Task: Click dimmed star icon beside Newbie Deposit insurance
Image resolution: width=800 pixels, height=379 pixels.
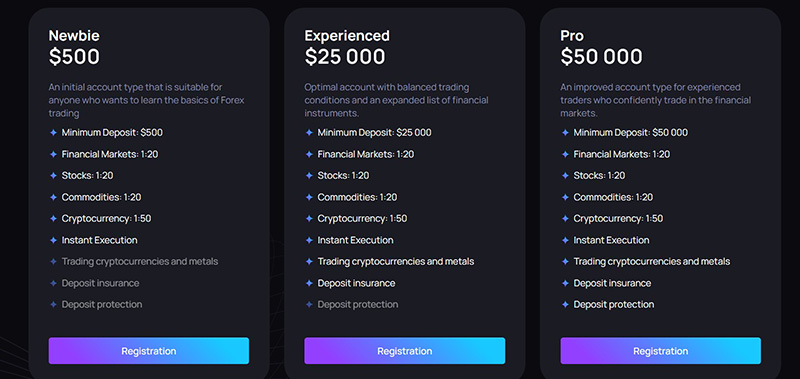Action: [53, 283]
